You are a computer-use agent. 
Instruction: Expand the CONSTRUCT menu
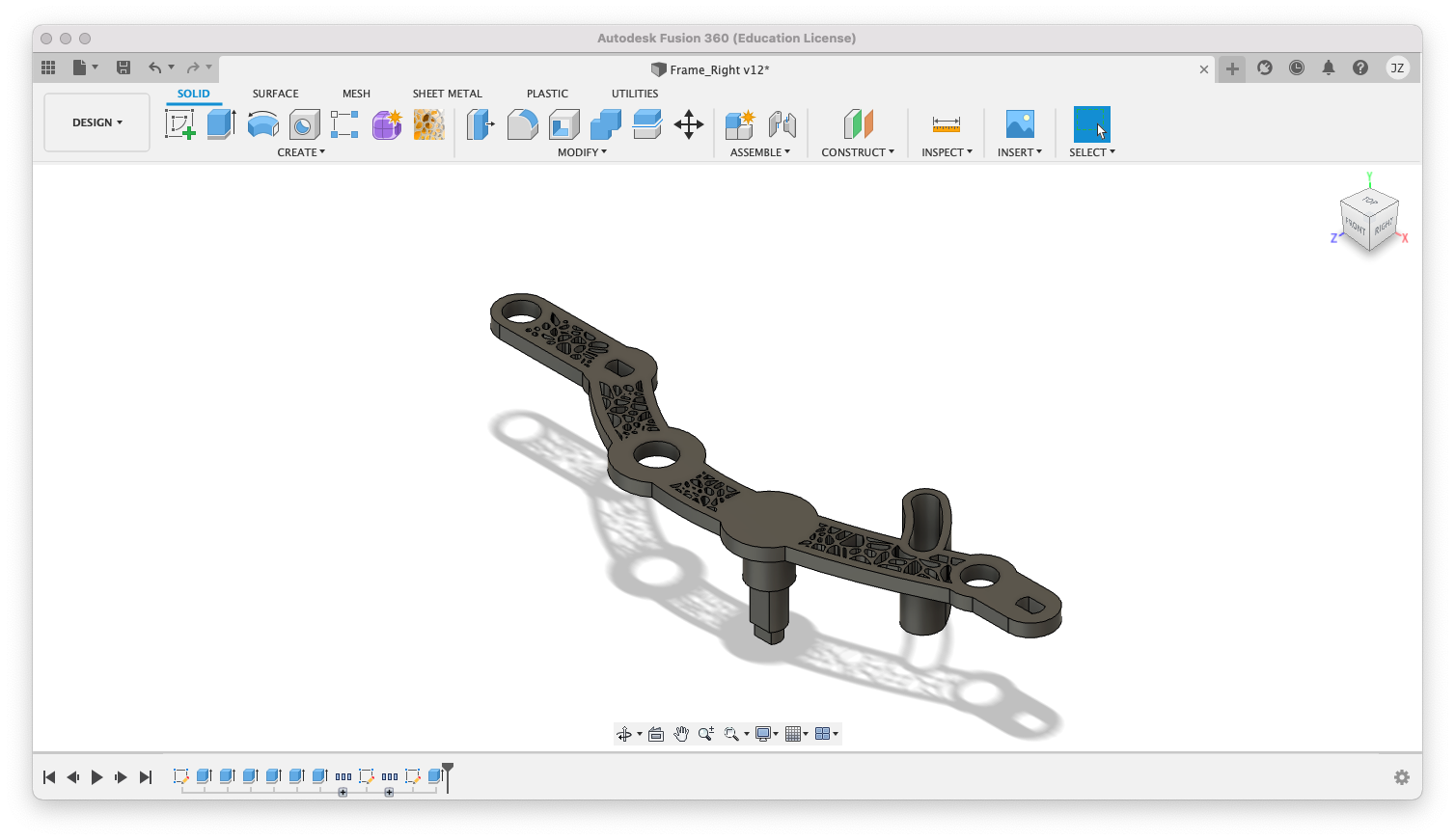coord(858,152)
